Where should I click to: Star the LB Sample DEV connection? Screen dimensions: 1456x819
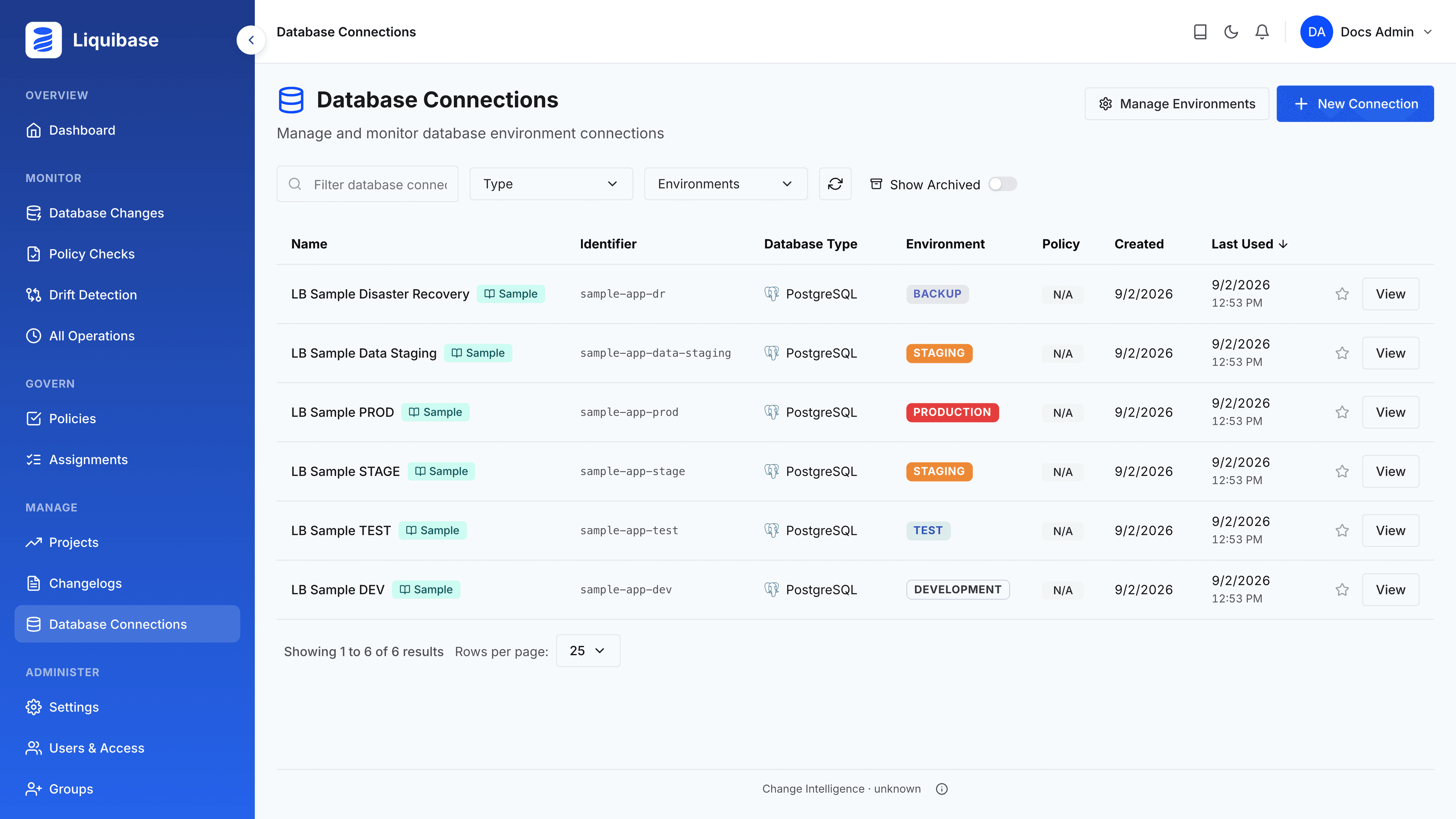(1342, 590)
